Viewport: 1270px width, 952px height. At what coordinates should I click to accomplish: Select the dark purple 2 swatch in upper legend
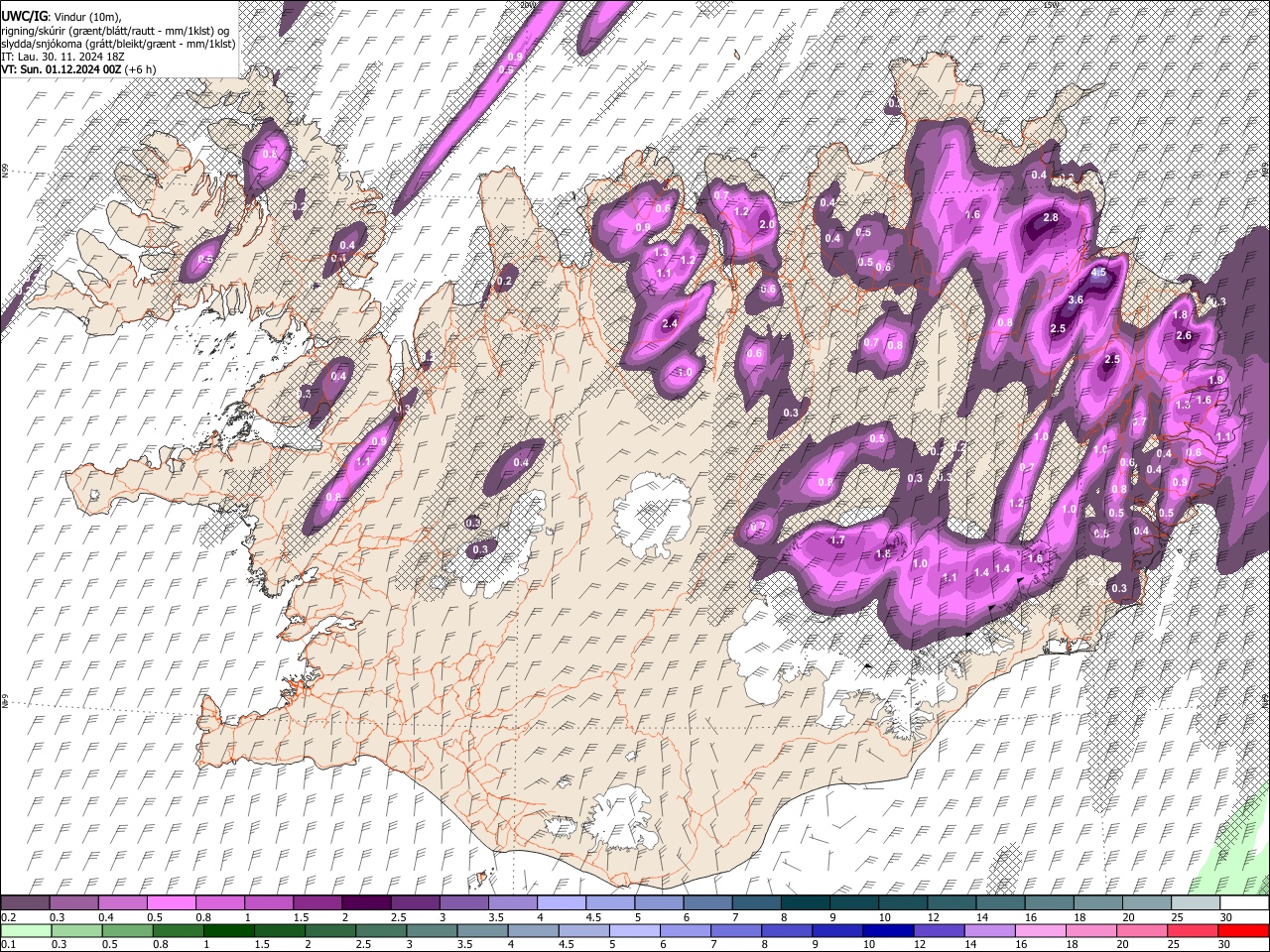click(x=366, y=902)
